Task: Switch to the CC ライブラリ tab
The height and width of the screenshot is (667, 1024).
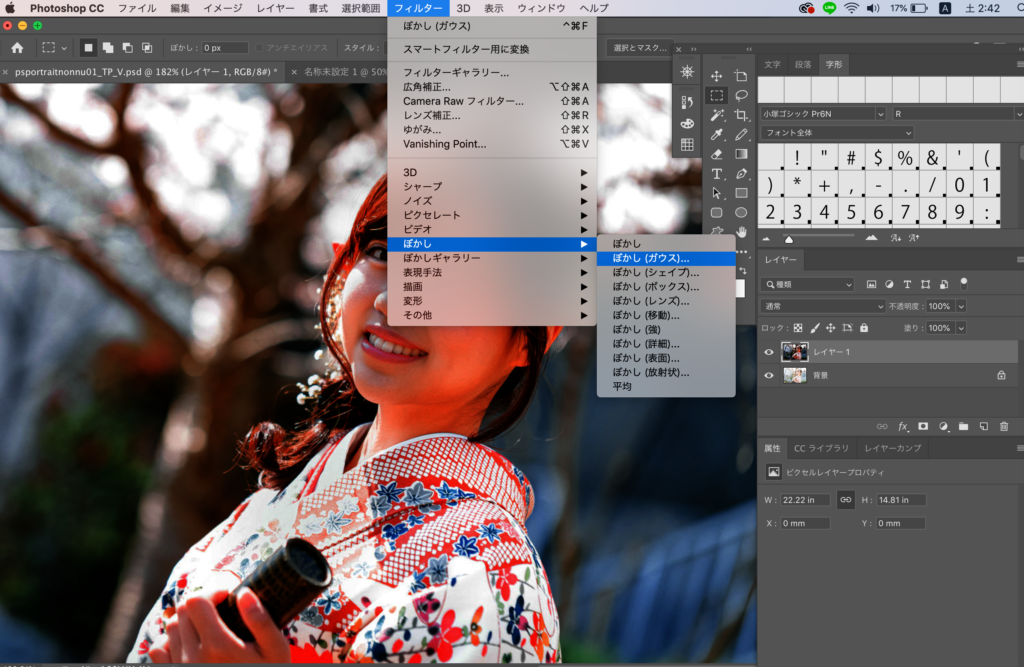Action: (821, 448)
